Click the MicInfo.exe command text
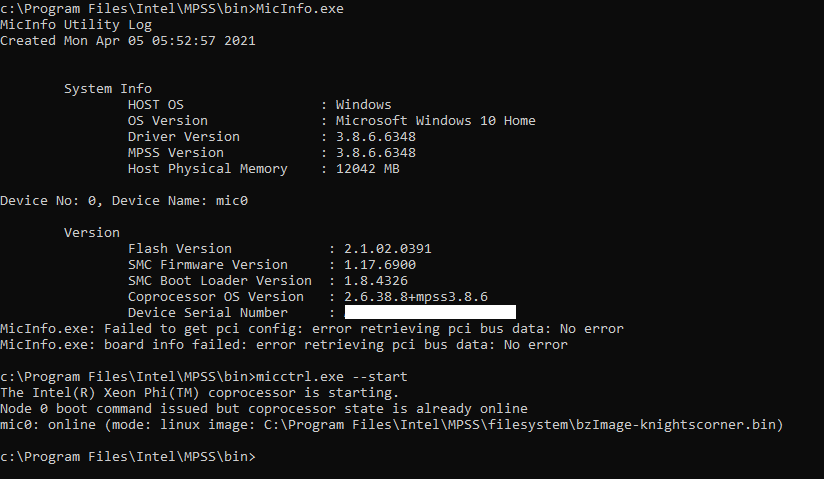Screen dimensions: 824x479 click(300, 9)
